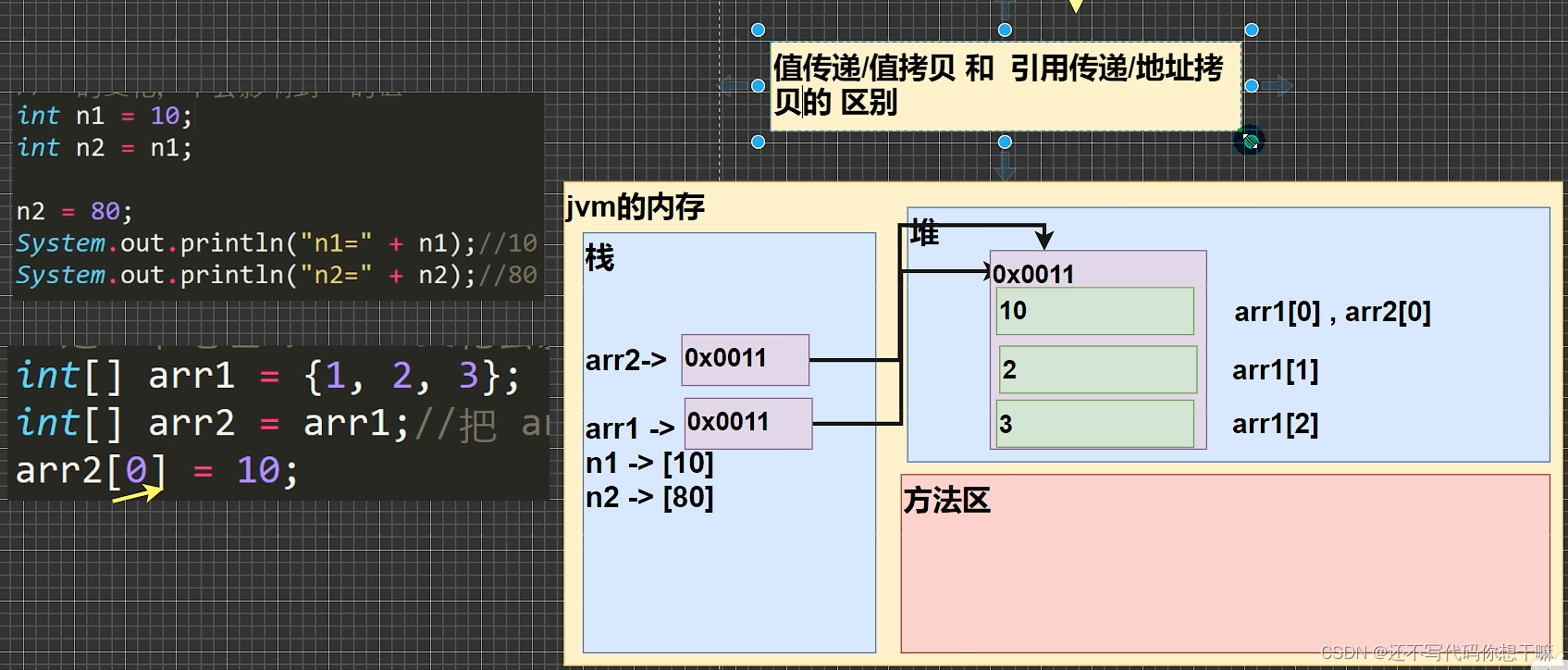Click the n1 -> [10] text in the stack
Image resolution: width=1568 pixels, height=670 pixels.
(649, 463)
